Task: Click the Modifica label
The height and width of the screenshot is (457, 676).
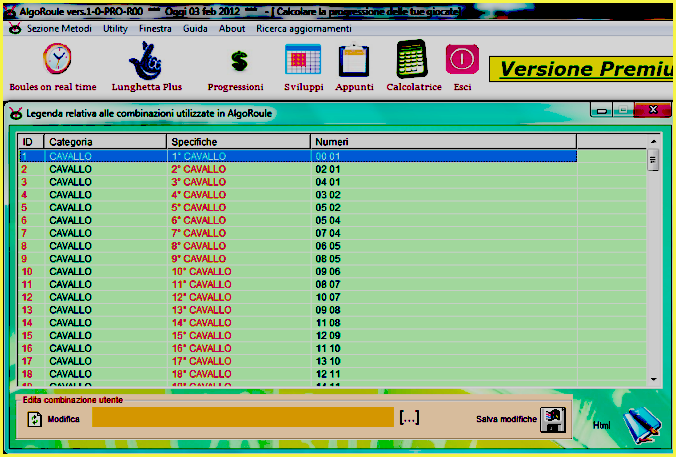Action: [x=63, y=419]
